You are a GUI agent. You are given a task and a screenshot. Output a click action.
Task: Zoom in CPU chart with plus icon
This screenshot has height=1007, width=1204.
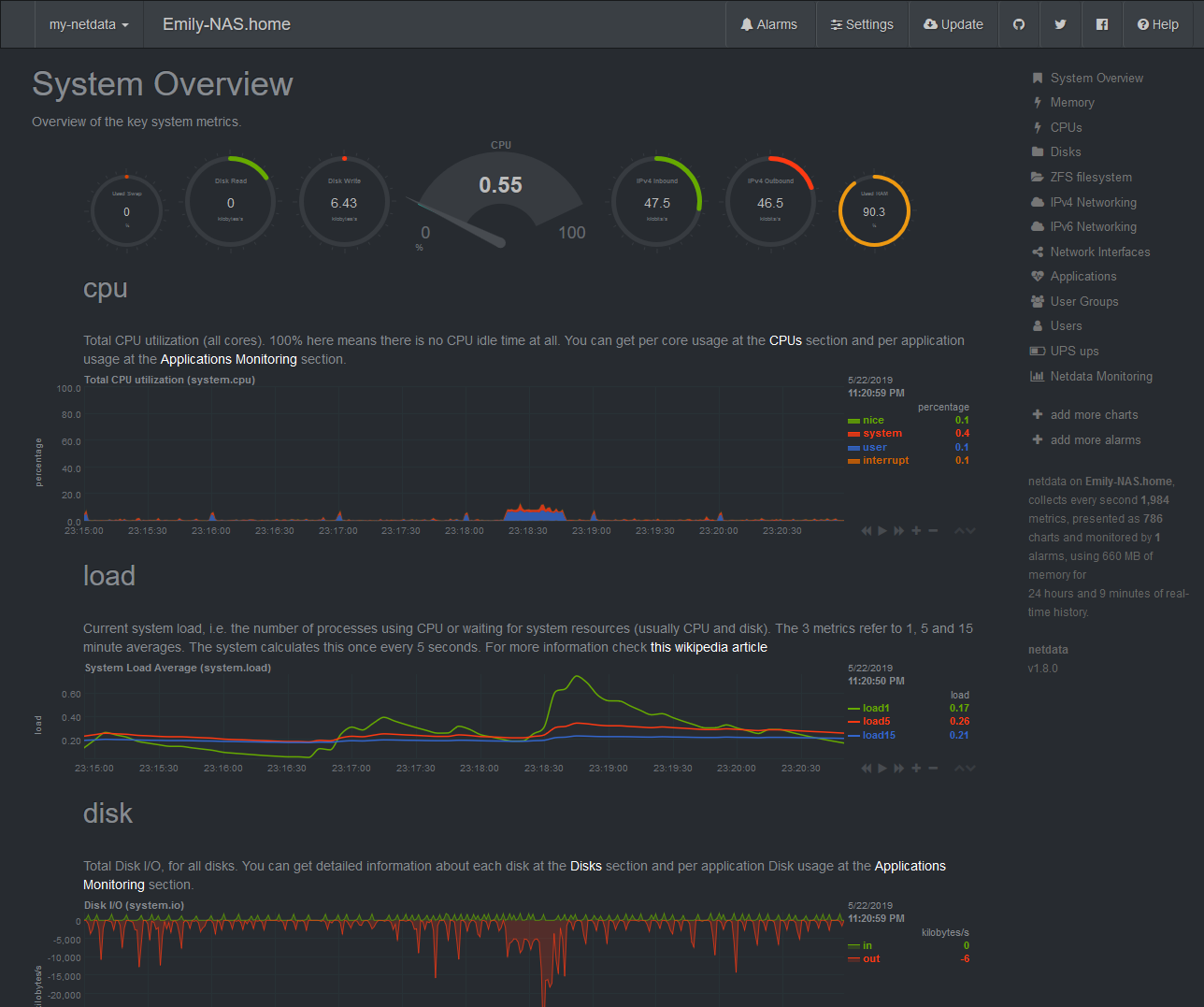(x=916, y=531)
